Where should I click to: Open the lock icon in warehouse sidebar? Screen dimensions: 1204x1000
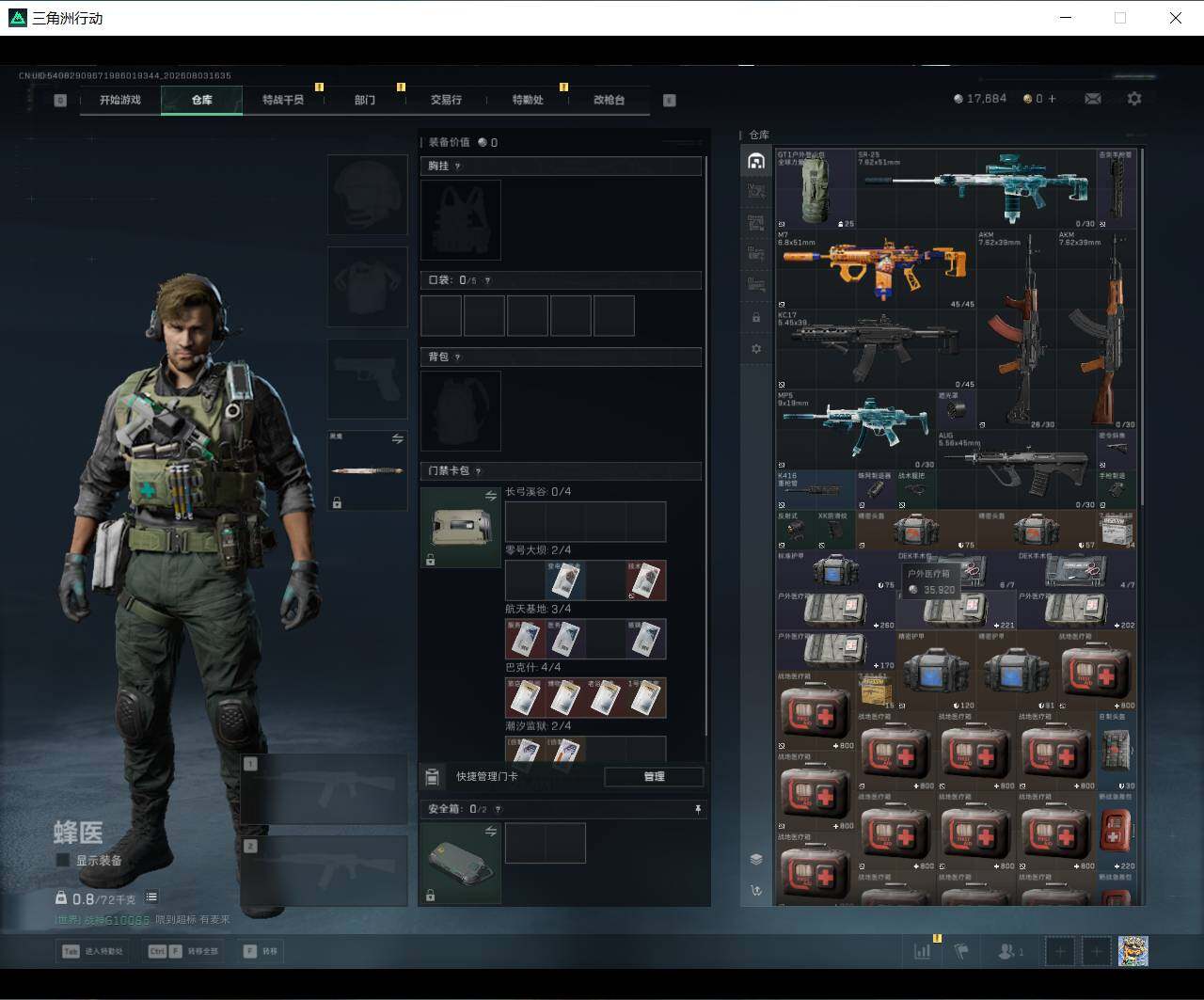pos(756,318)
